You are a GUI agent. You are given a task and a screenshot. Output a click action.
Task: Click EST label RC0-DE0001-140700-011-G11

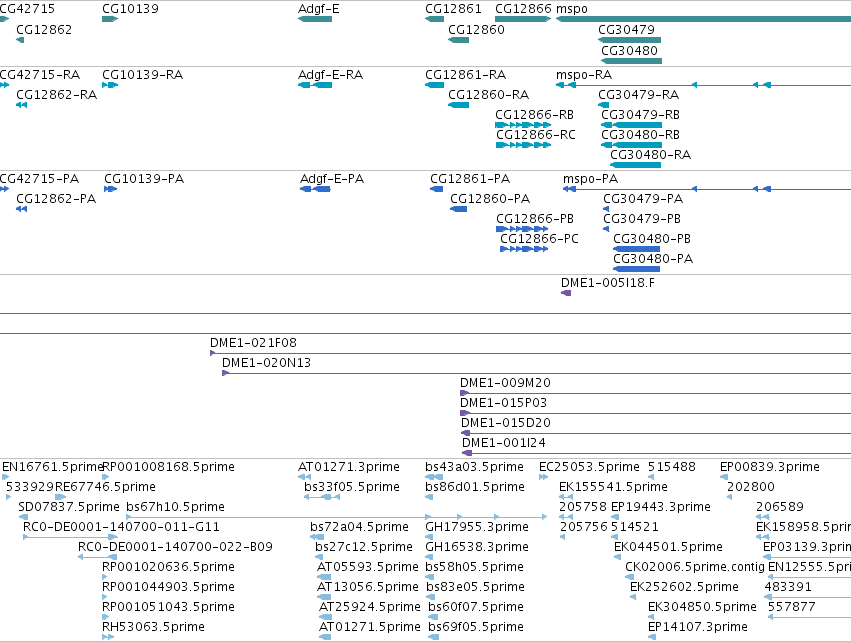pos(121,527)
